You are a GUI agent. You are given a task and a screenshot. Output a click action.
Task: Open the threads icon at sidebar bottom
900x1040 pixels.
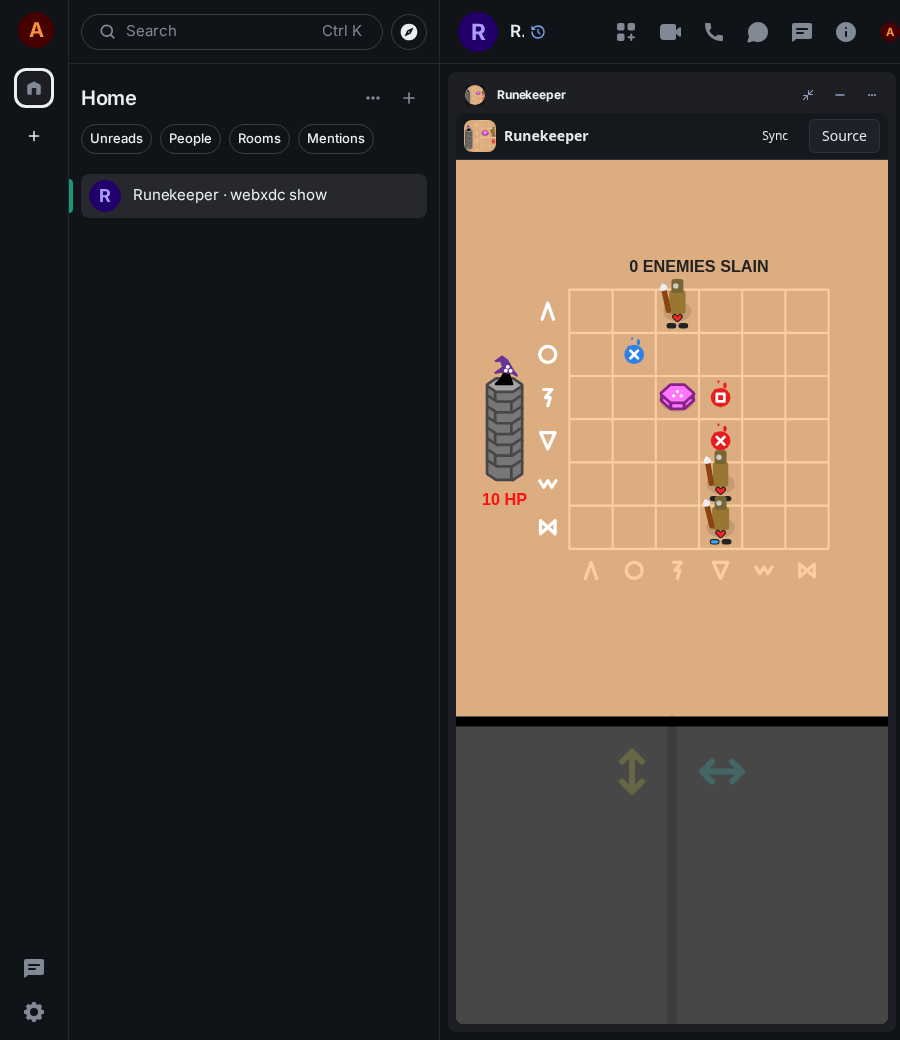point(34,968)
